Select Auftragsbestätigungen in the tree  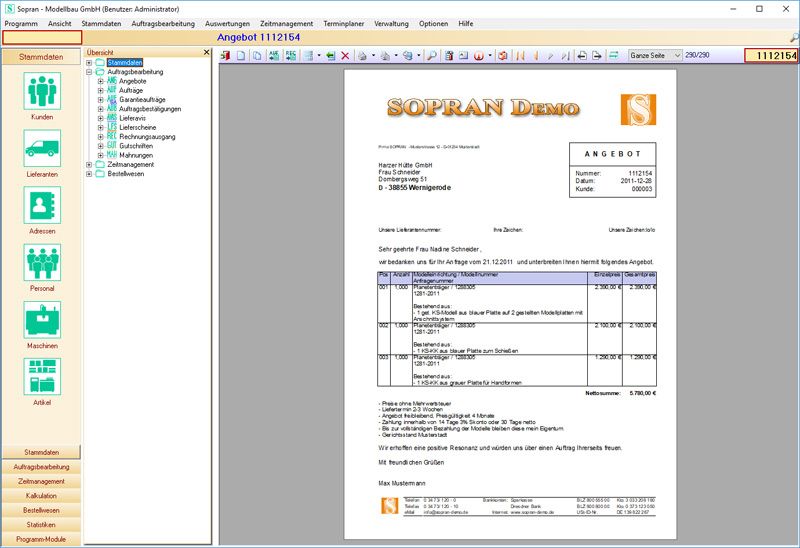tap(150, 109)
